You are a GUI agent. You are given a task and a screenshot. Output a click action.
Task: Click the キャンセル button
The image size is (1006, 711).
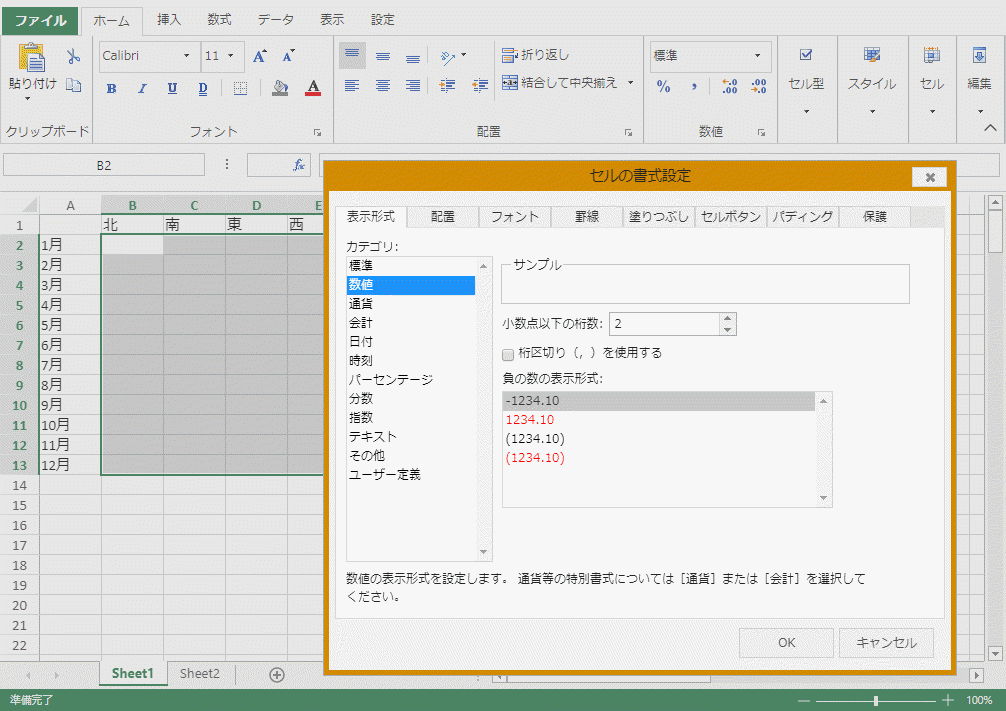pos(886,642)
